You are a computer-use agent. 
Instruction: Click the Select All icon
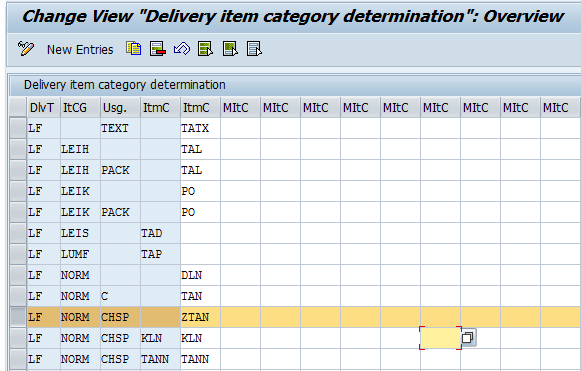click(206, 49)
